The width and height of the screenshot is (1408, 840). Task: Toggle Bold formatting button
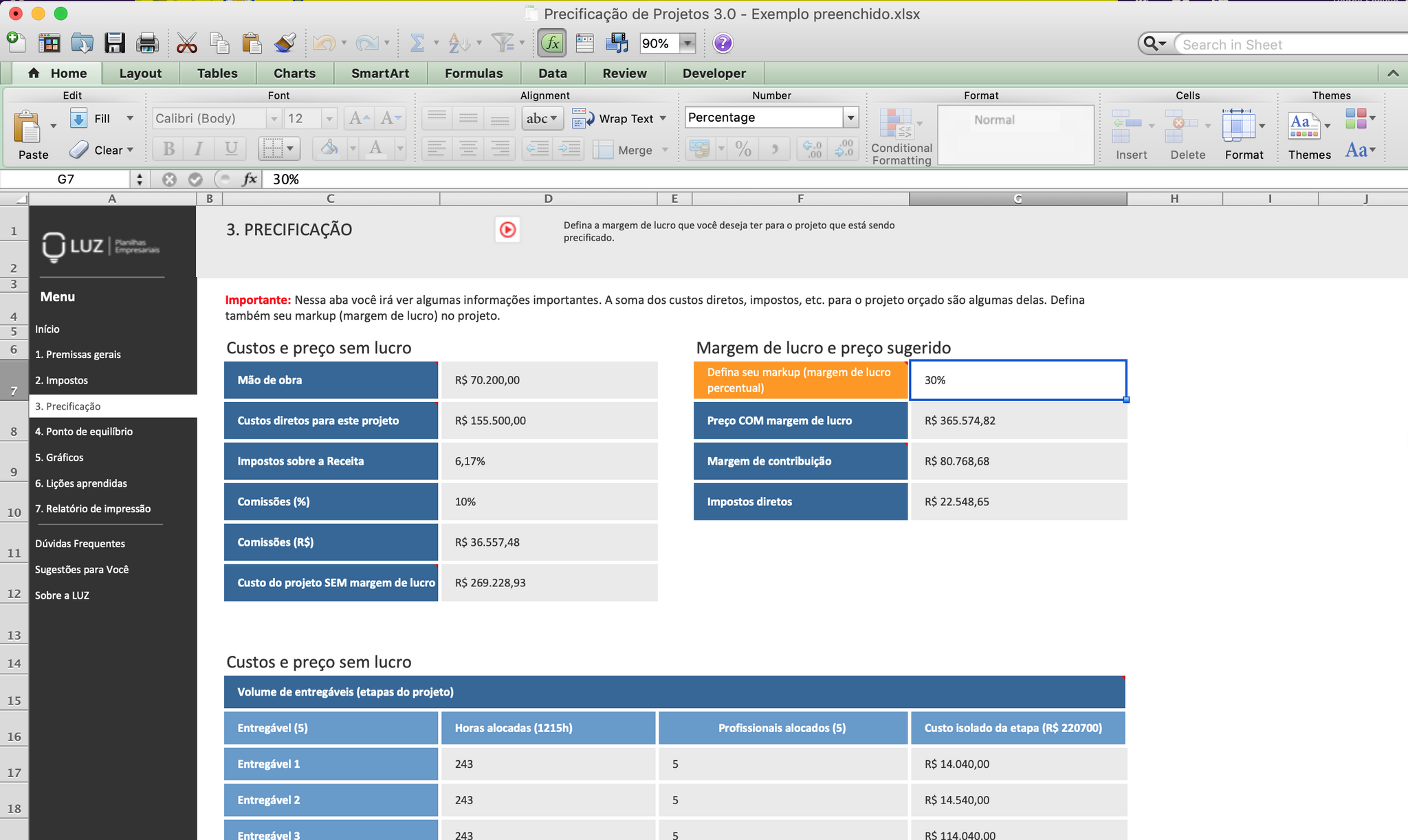(168, 148)
